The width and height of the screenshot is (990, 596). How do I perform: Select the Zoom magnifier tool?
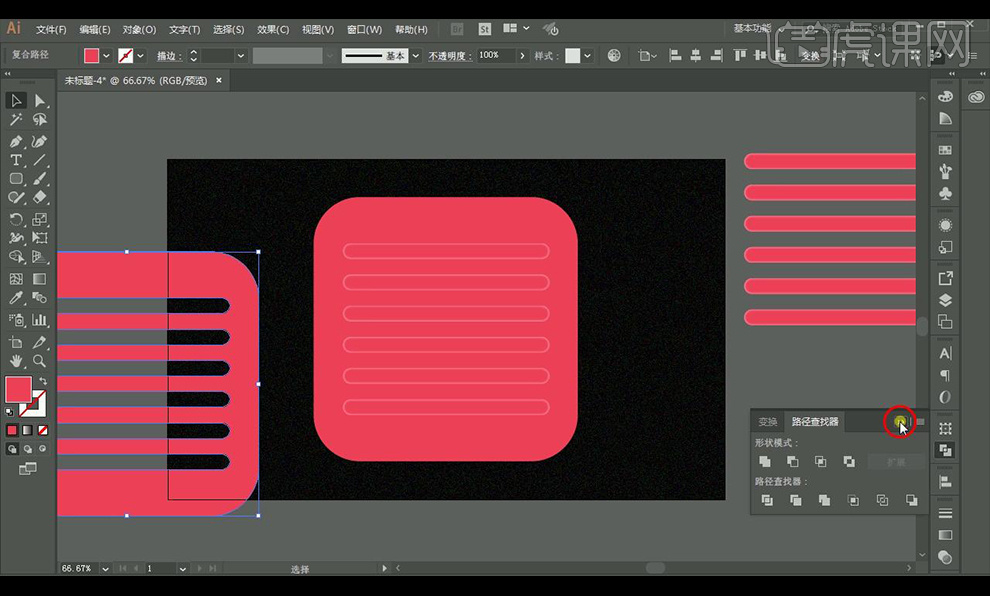click(40, 360)
